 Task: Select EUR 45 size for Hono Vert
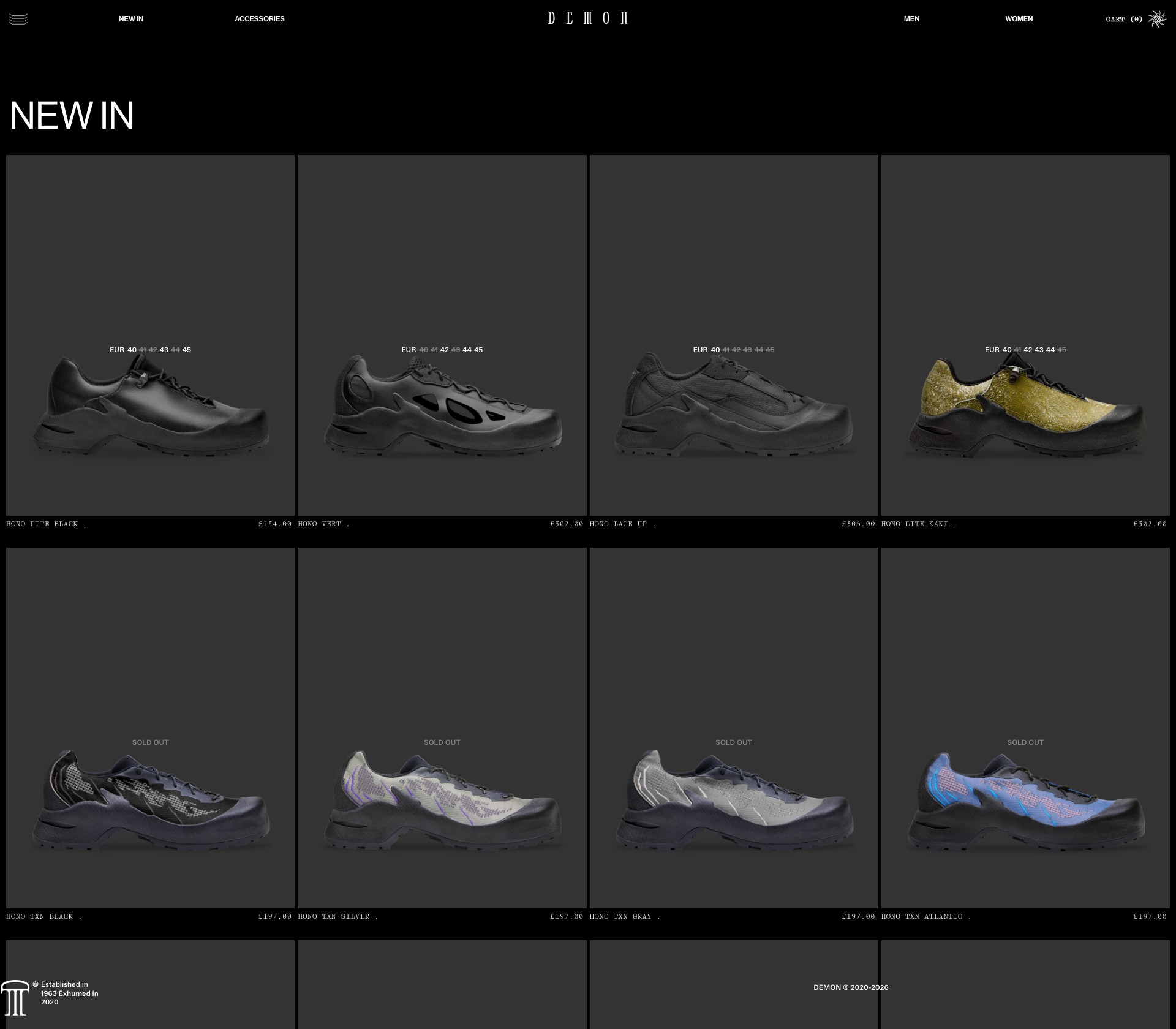(x=478, y=350)
